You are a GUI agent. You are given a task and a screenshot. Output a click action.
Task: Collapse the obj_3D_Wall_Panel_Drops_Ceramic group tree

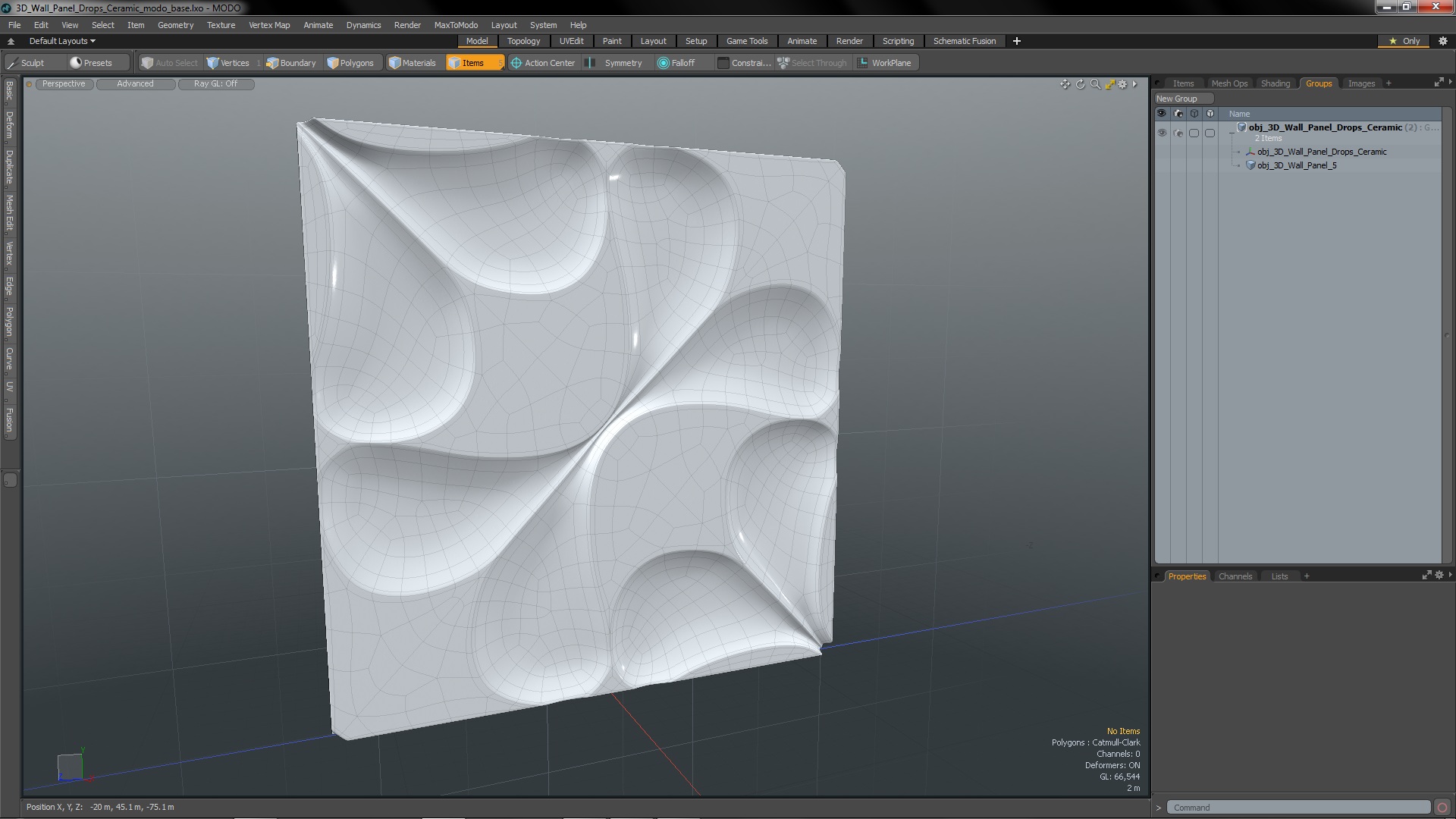pos(1232,133)
